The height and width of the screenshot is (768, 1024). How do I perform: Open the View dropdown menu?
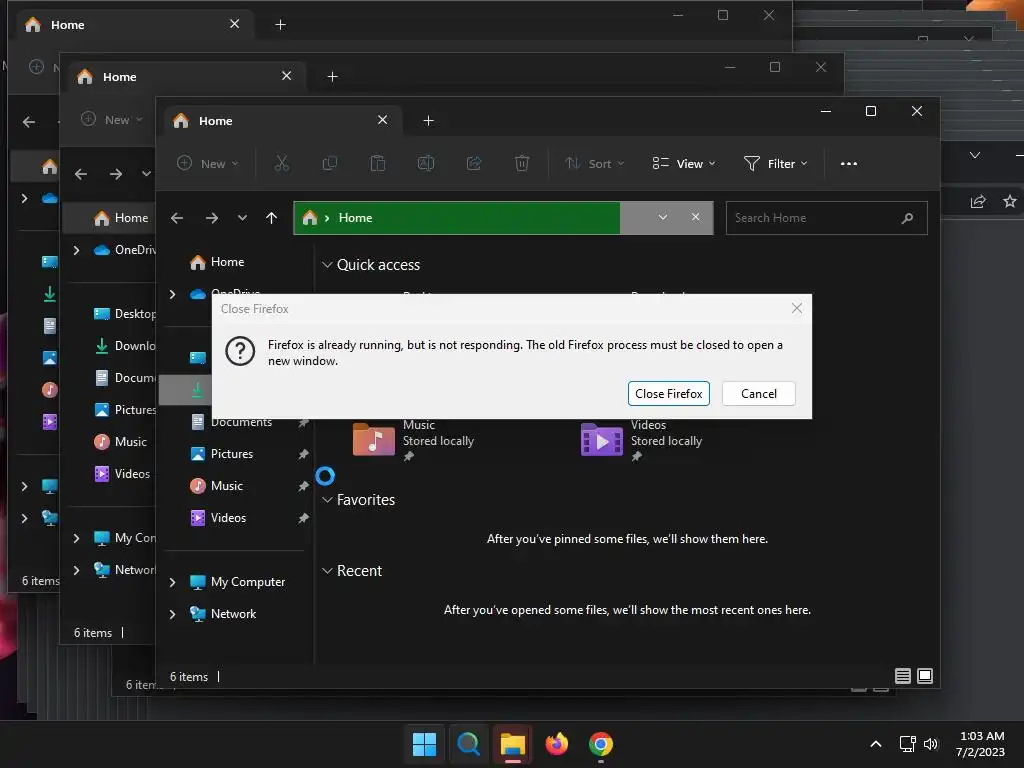point(684,163)
